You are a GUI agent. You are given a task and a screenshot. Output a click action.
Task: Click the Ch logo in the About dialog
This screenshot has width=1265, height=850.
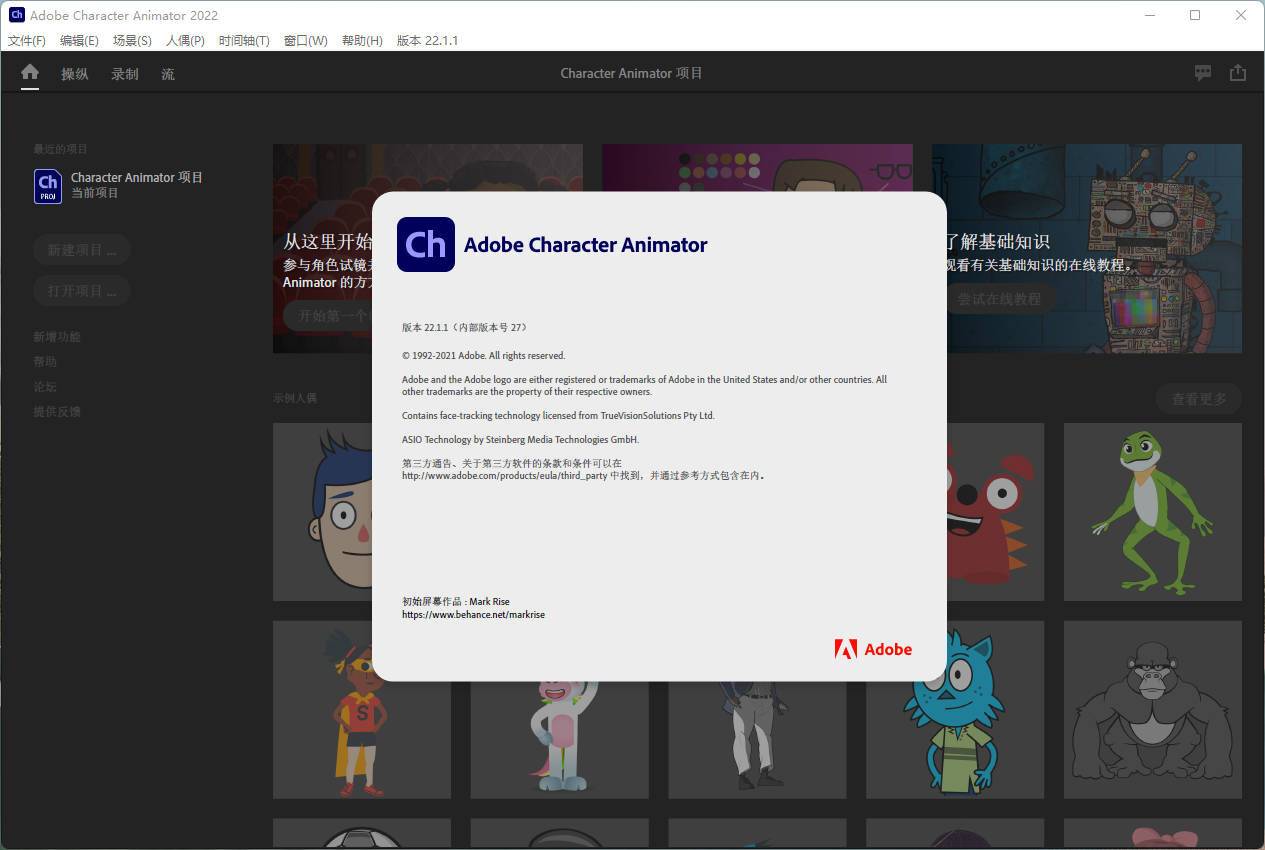[x=426, y=244]
